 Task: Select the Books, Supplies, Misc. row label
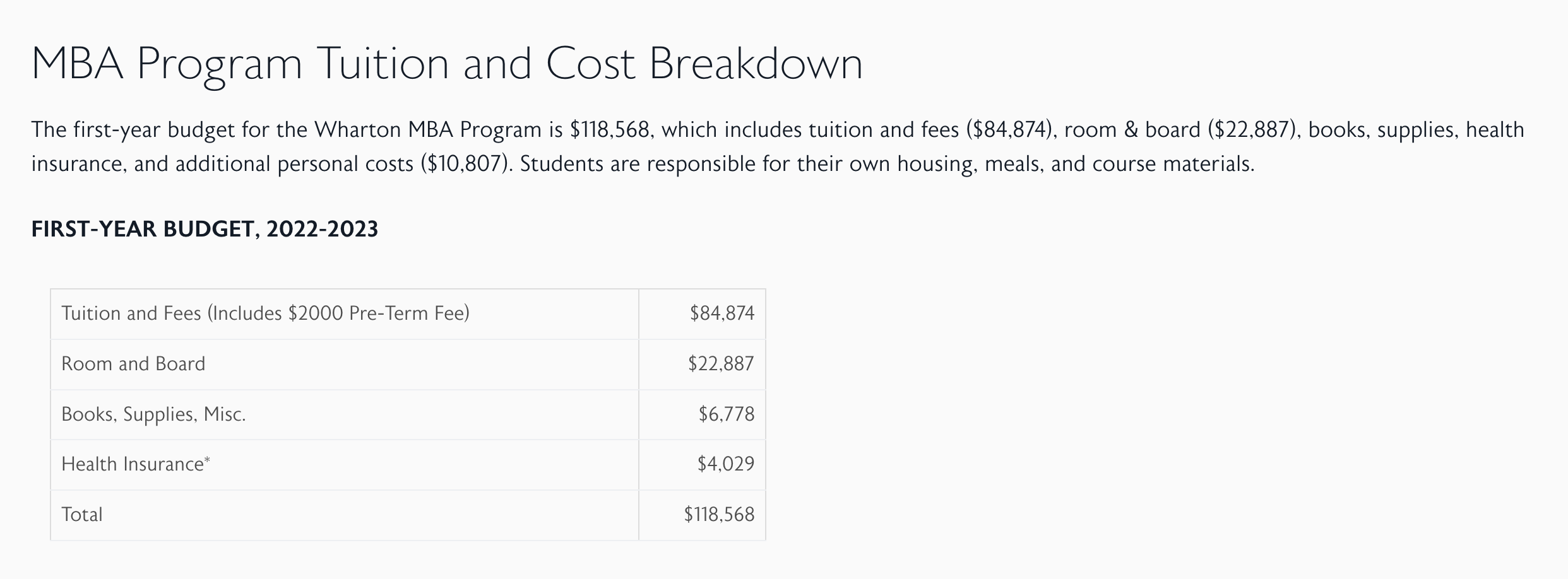[x=153, y=414]
